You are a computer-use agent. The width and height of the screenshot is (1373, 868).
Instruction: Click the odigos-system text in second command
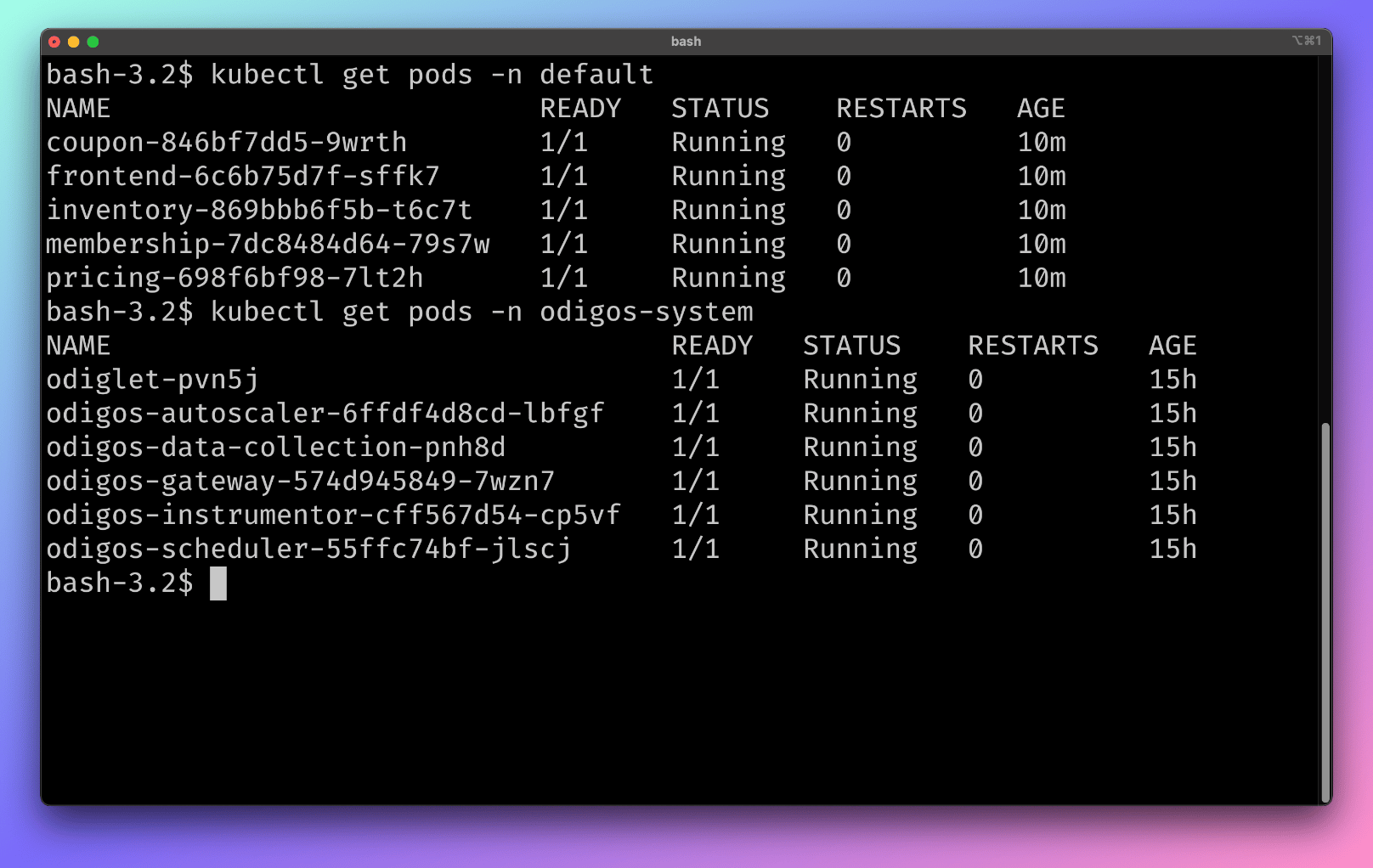pyautogui.click(x=647, y=313)
